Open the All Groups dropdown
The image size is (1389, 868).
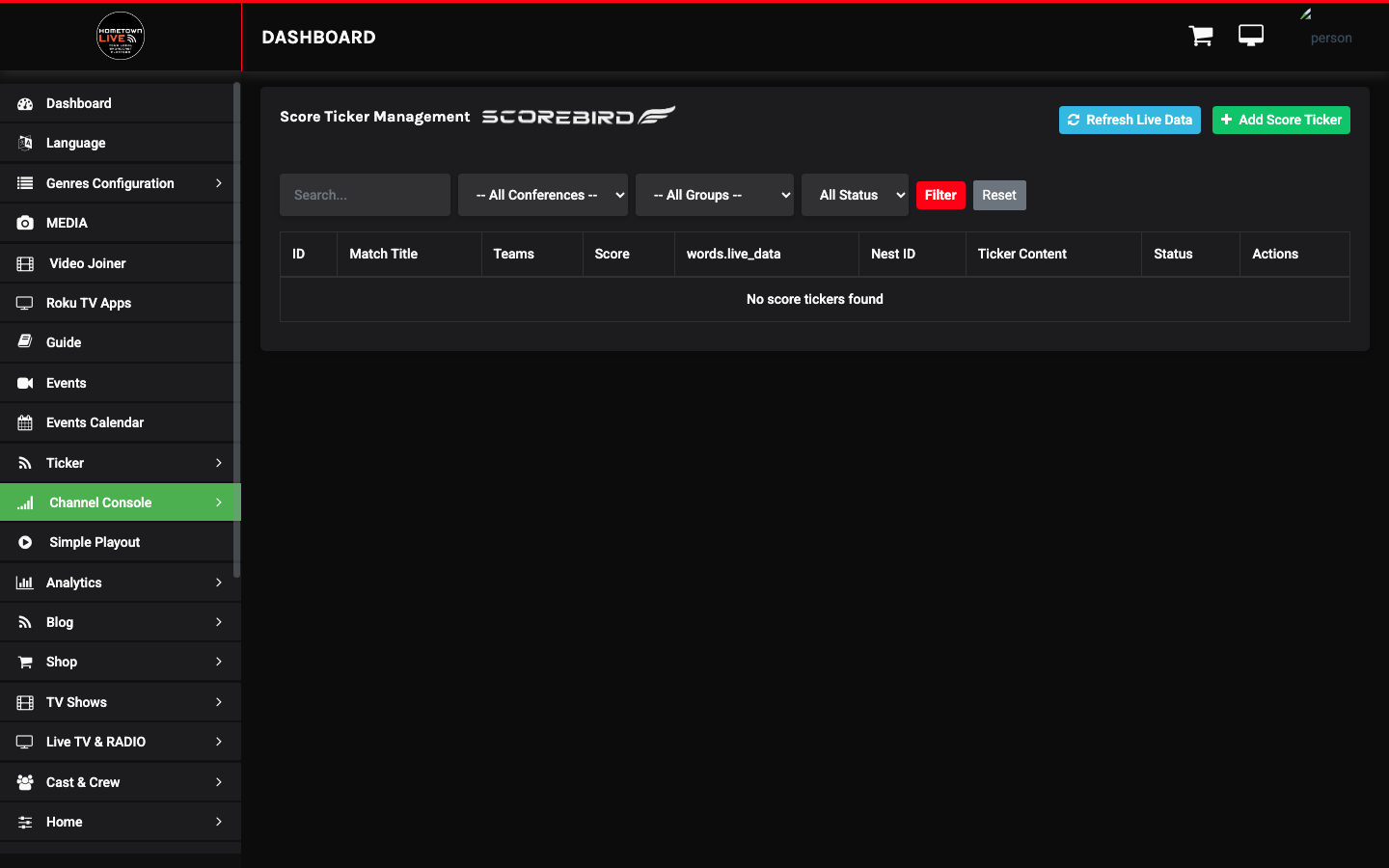[715, 195]
